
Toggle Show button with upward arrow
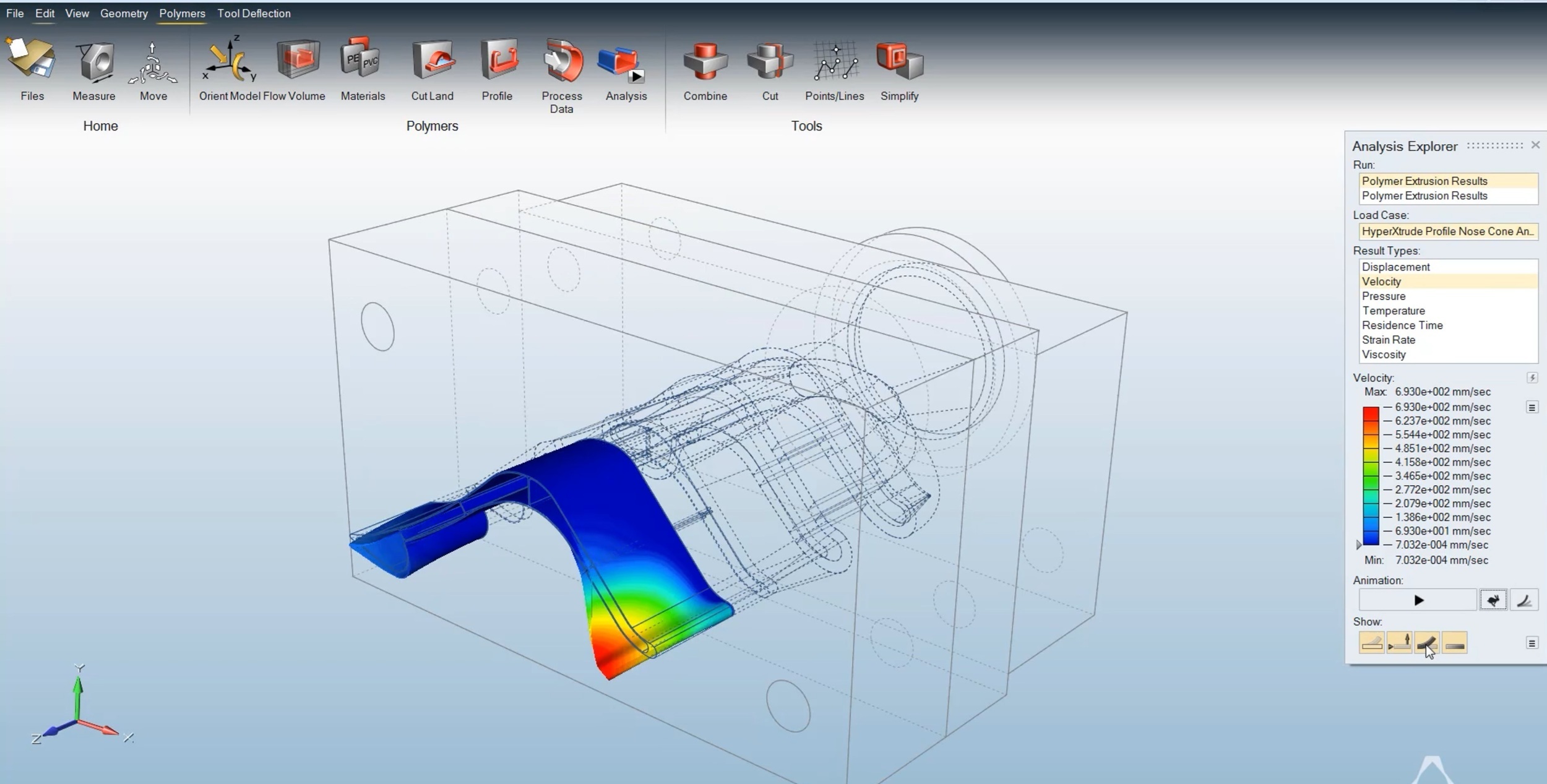(x=1398, y=644)
